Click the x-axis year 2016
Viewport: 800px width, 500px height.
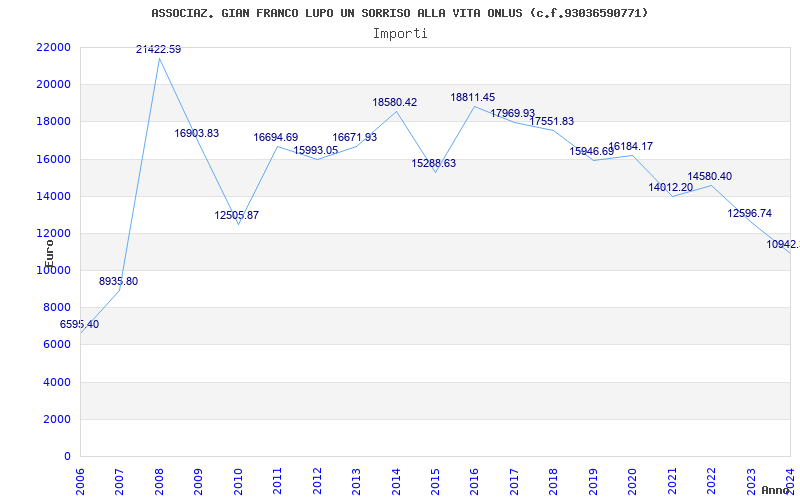[475, 480]
